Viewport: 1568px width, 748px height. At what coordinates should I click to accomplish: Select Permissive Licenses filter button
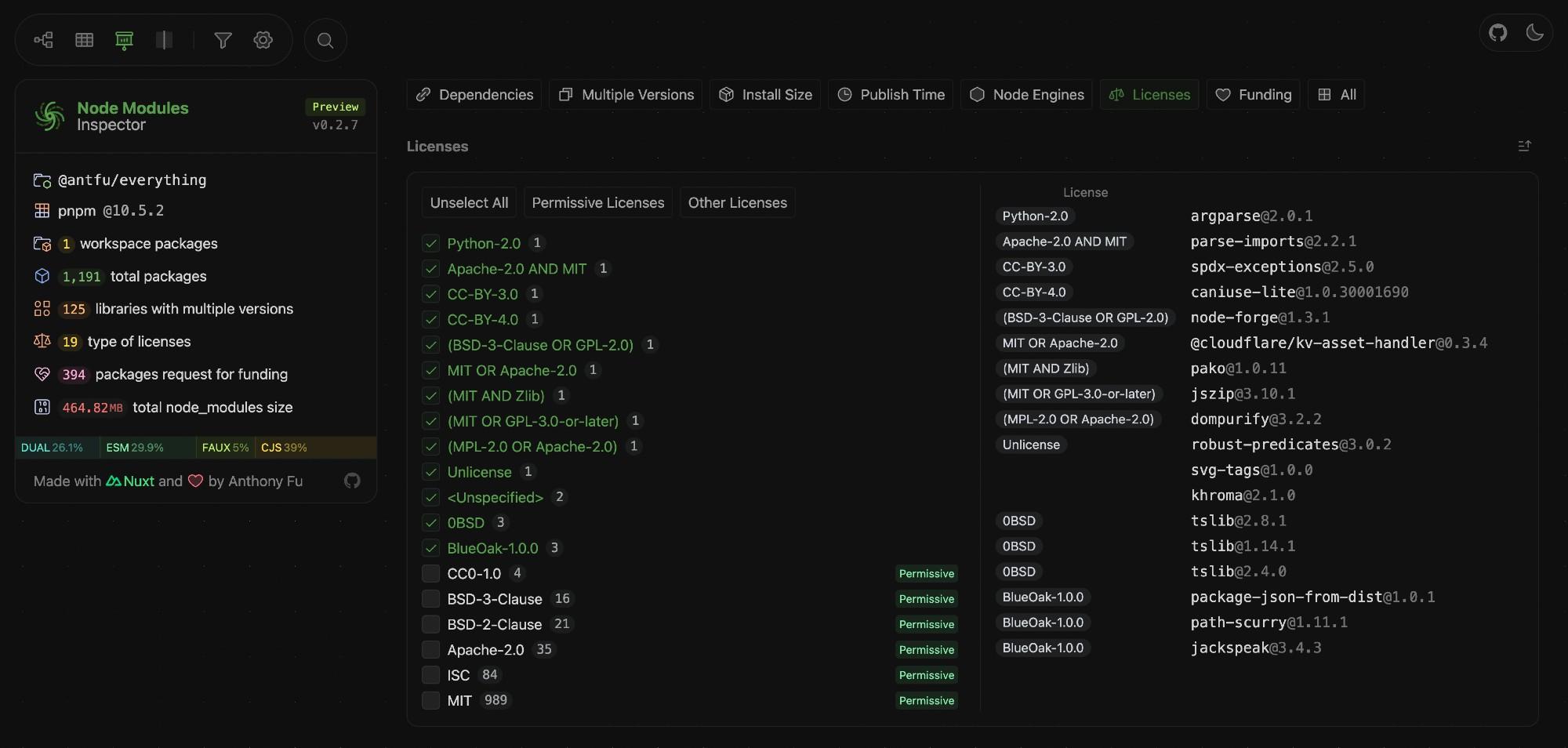pyautogui.click(x=598, y=203)
